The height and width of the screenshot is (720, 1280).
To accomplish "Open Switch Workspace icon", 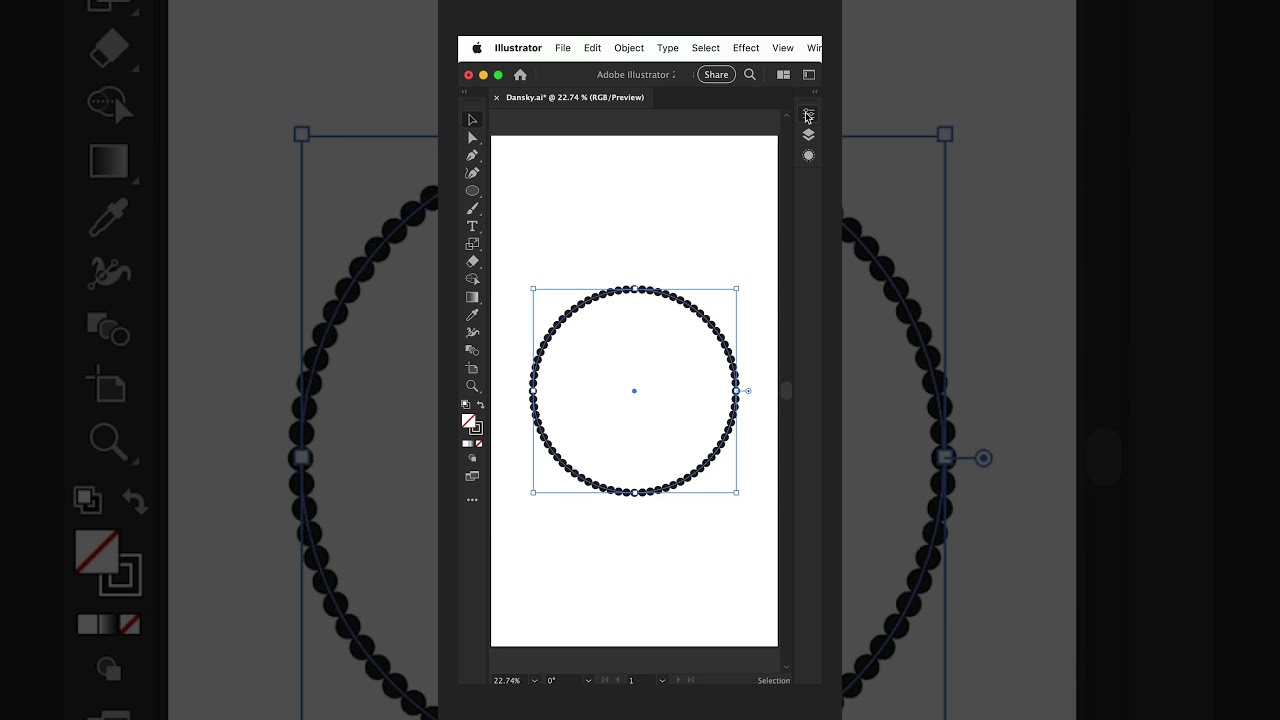I will coord(809,74).
